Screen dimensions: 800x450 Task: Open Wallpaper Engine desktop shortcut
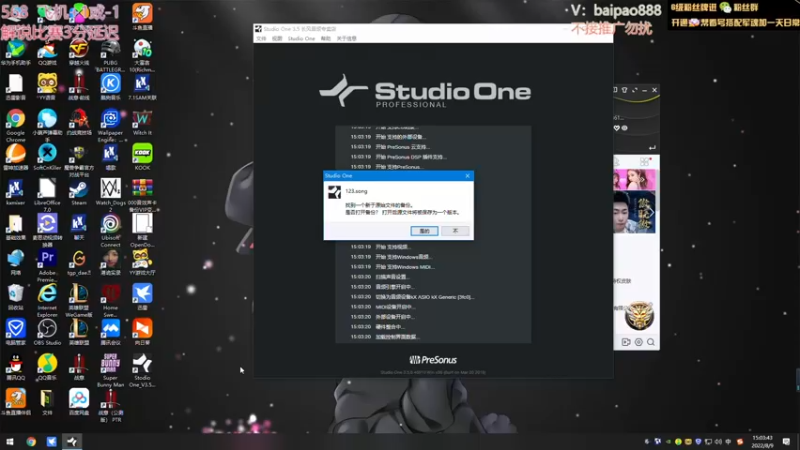(110, 125)
